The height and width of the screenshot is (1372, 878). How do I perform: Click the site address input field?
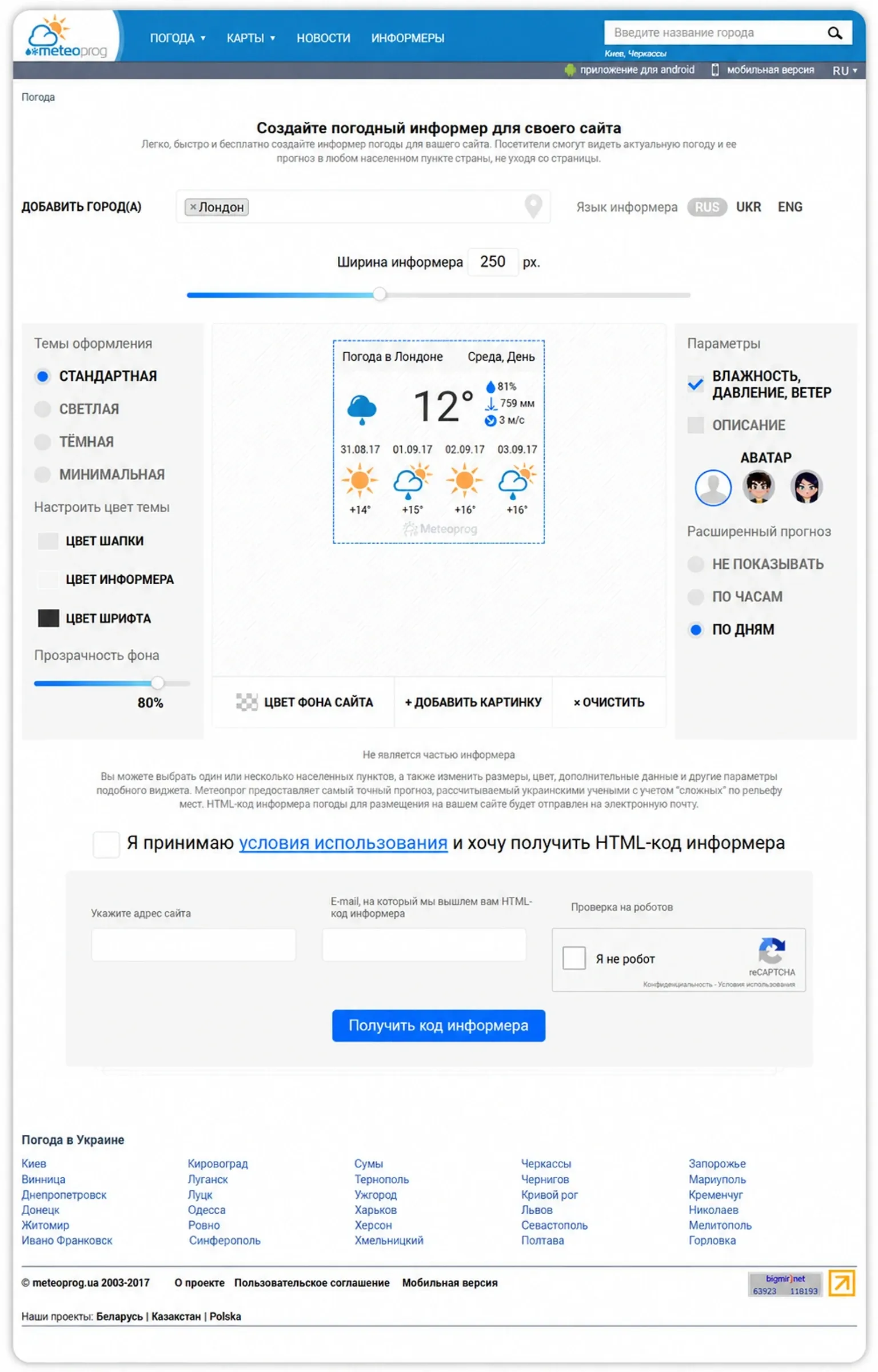194,944
